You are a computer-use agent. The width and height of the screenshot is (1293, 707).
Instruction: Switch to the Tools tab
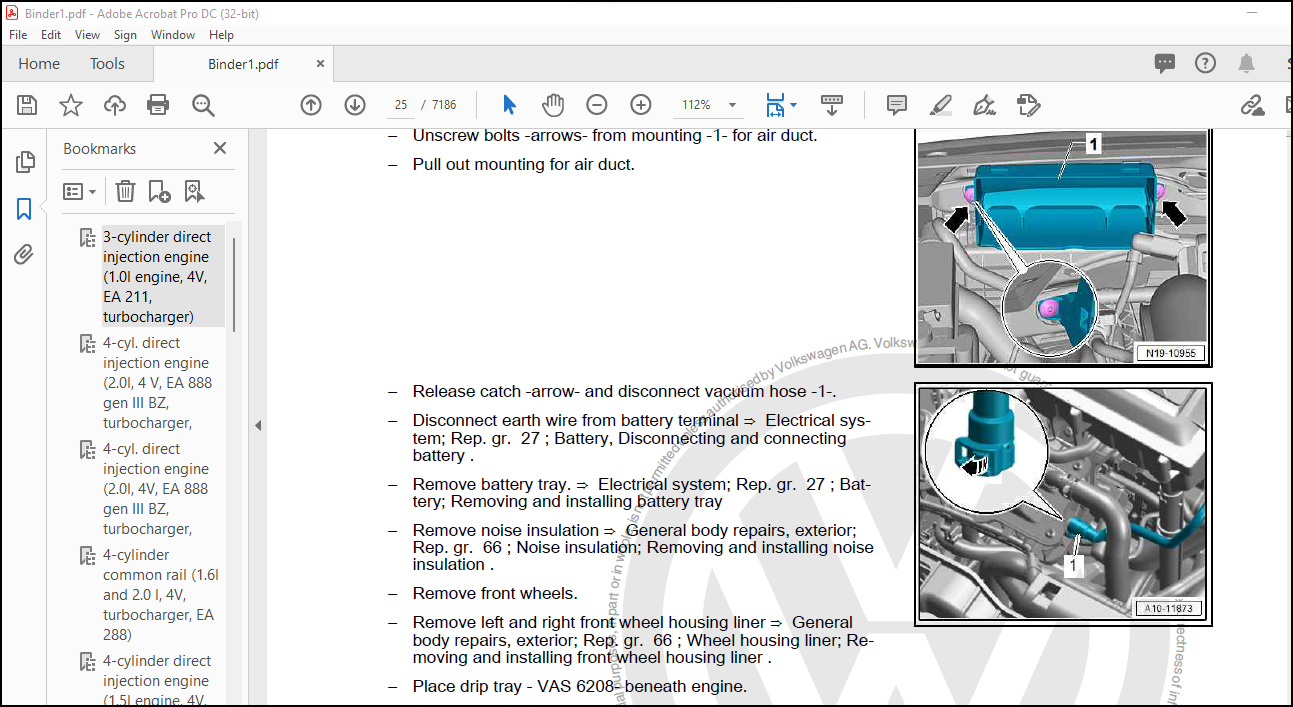coord(107,63)
